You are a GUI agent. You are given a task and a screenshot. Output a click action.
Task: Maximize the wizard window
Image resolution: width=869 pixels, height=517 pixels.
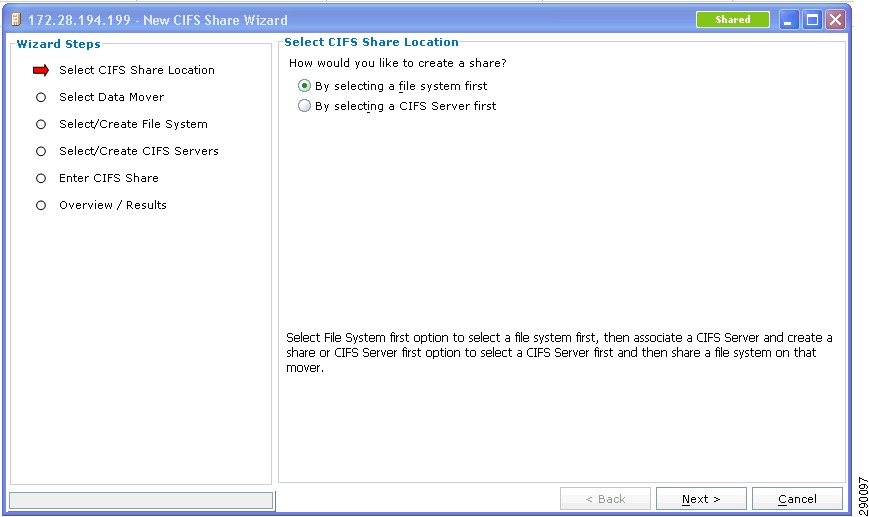point(812,21)
